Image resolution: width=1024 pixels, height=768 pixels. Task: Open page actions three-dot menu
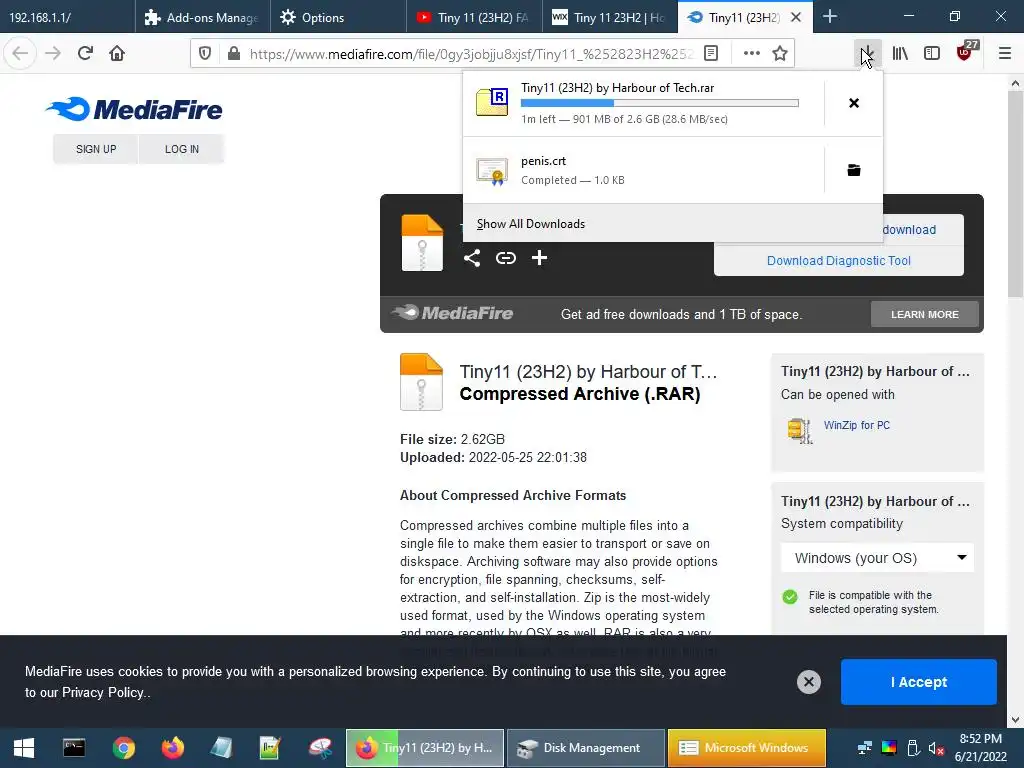(x=752, y=54)
